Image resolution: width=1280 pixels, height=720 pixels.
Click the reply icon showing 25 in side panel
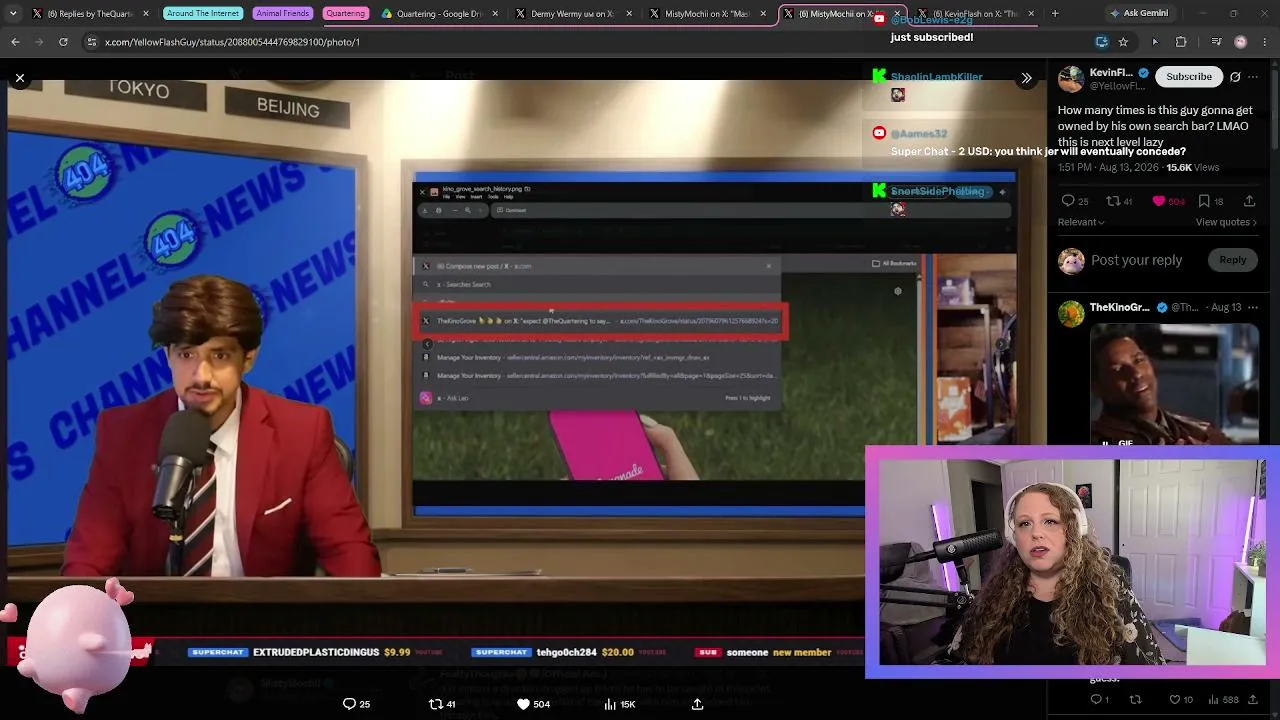[1075, 201]
